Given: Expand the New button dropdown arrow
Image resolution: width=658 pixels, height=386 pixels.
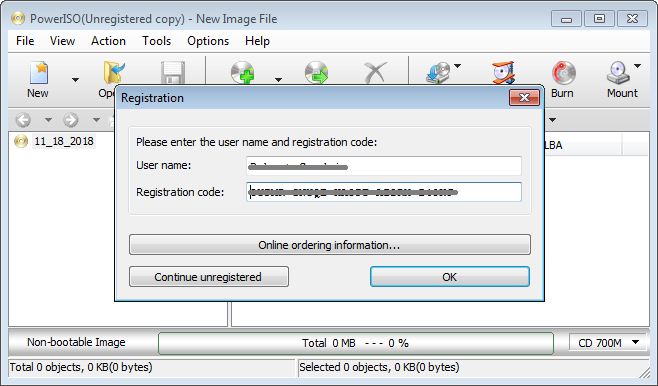Looking at the screenshot, I should click(75, 80).
